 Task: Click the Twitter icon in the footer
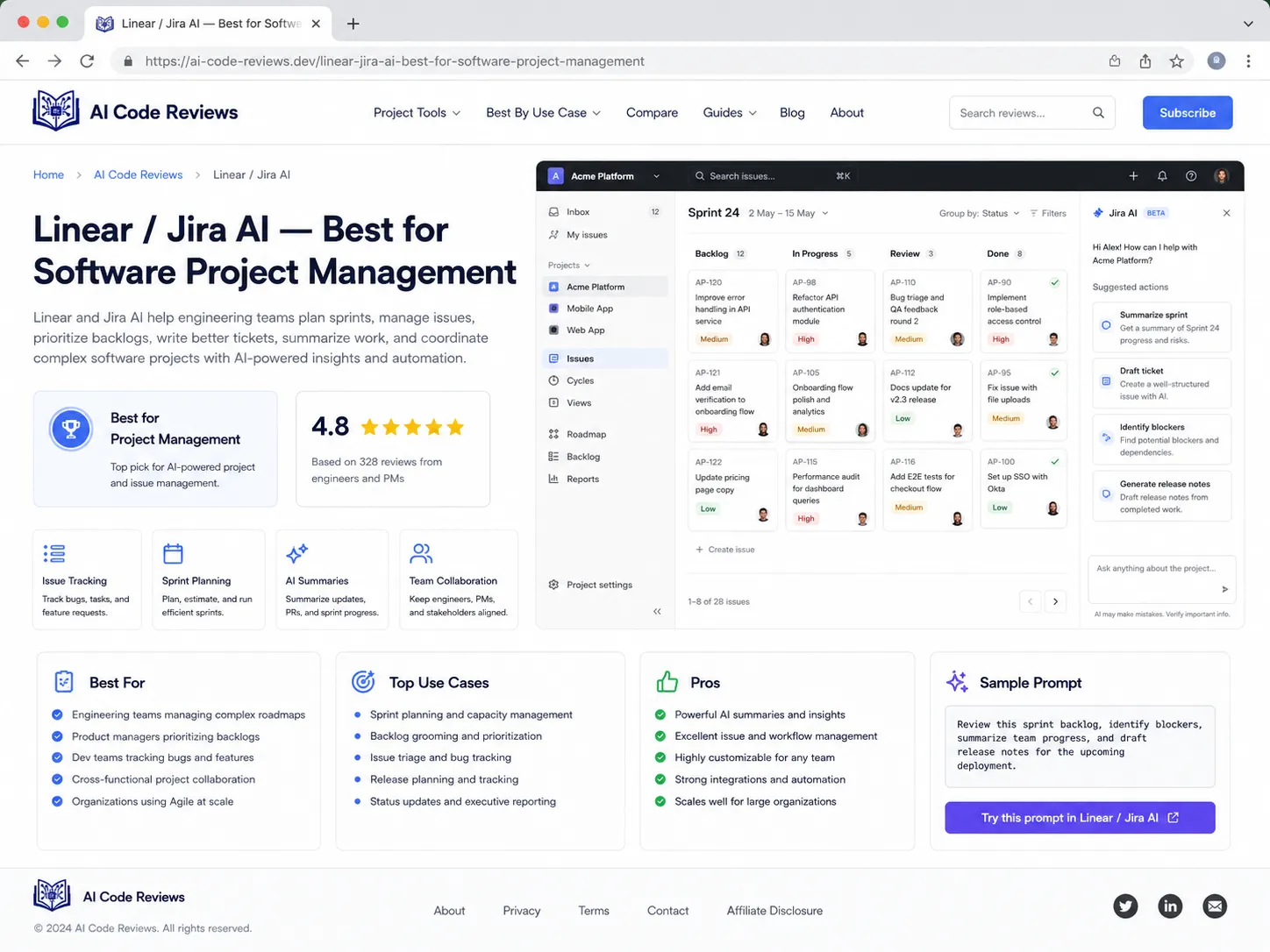[x=1125, y=906]
